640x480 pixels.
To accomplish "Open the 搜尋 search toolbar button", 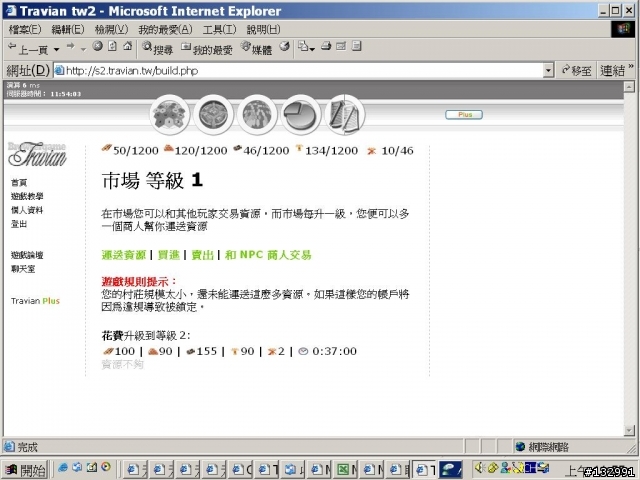I will [x=158, y=49].
